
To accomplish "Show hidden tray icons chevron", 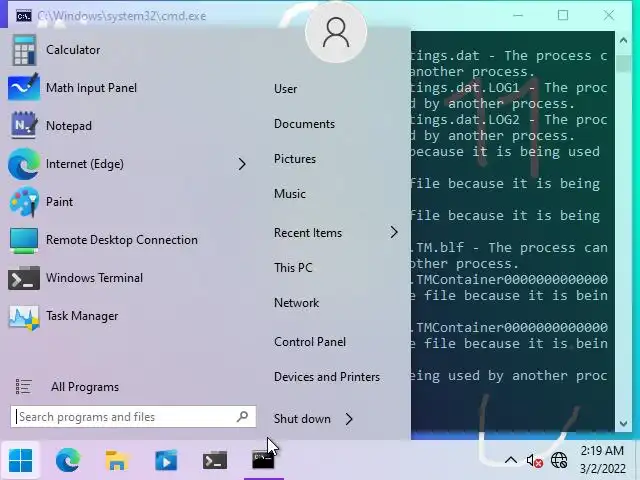I will pyautogui.click(x=511, y=461).
